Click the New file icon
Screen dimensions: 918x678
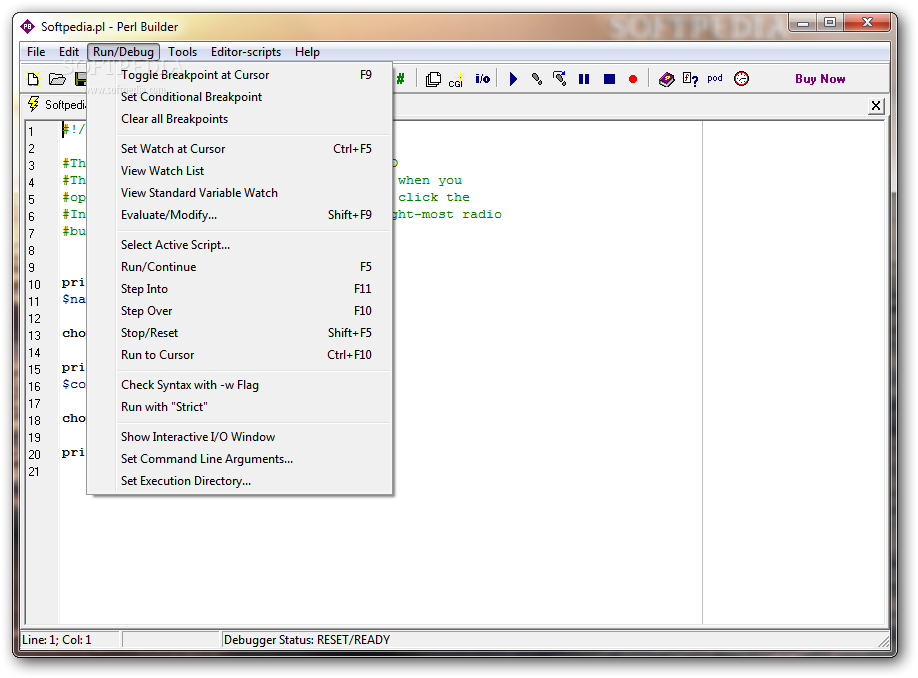33,79
